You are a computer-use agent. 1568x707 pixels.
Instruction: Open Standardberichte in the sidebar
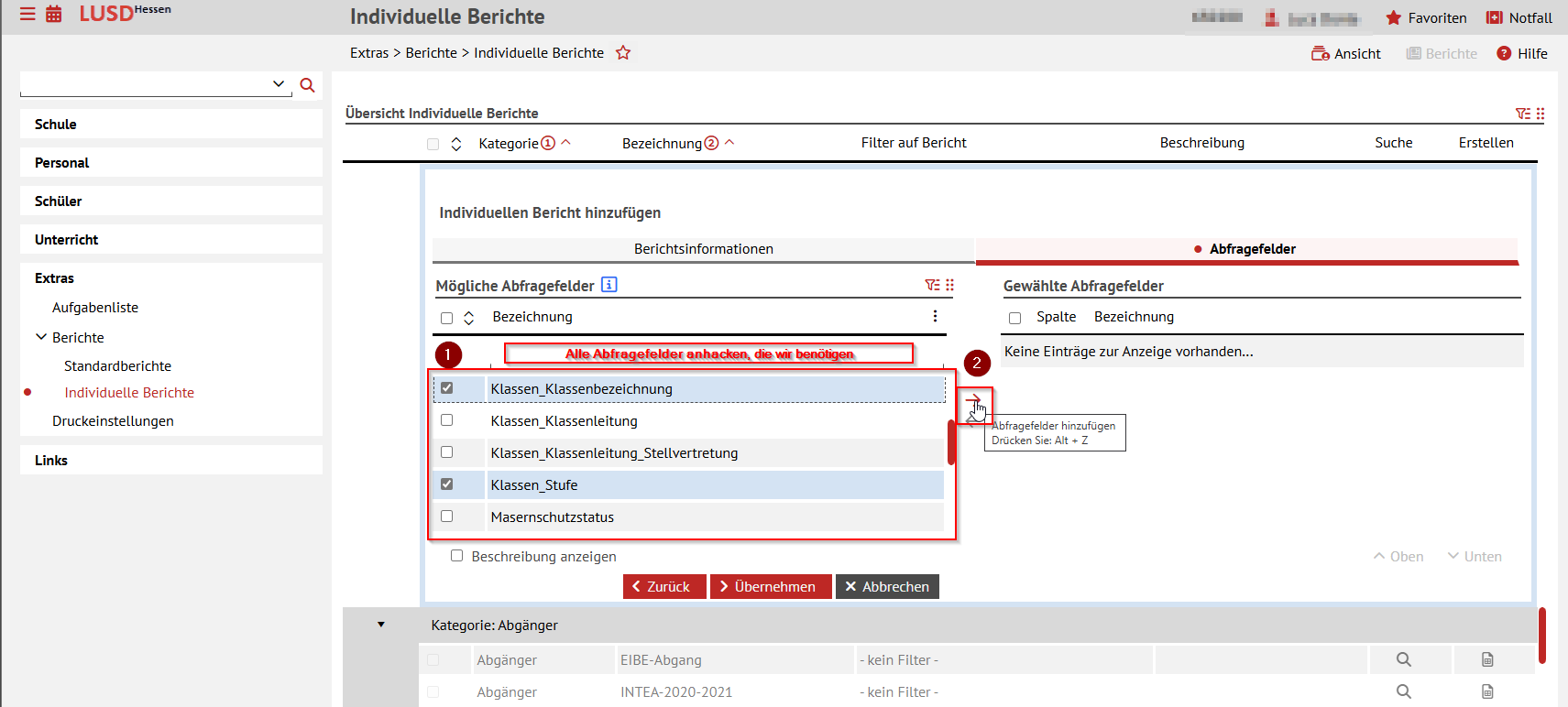[117, 366]
